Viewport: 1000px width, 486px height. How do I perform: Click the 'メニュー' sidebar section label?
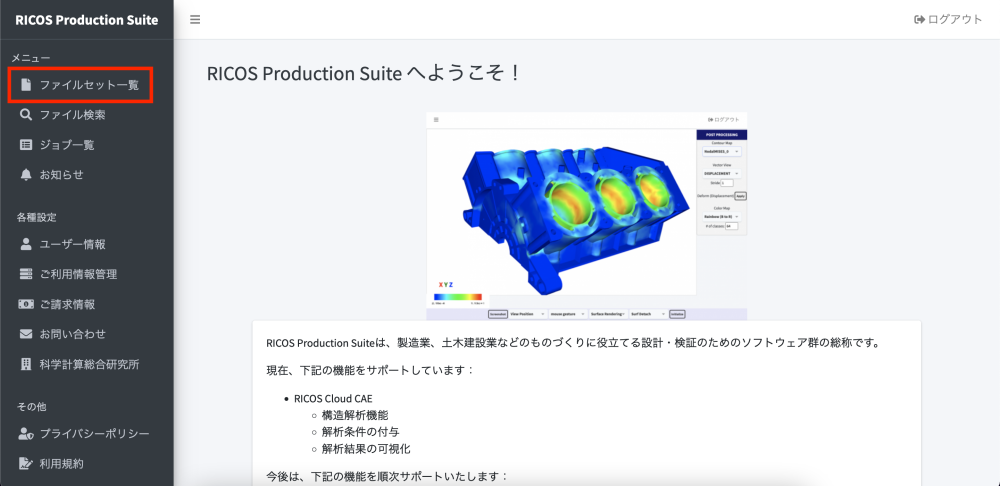[x=31, y=58]
